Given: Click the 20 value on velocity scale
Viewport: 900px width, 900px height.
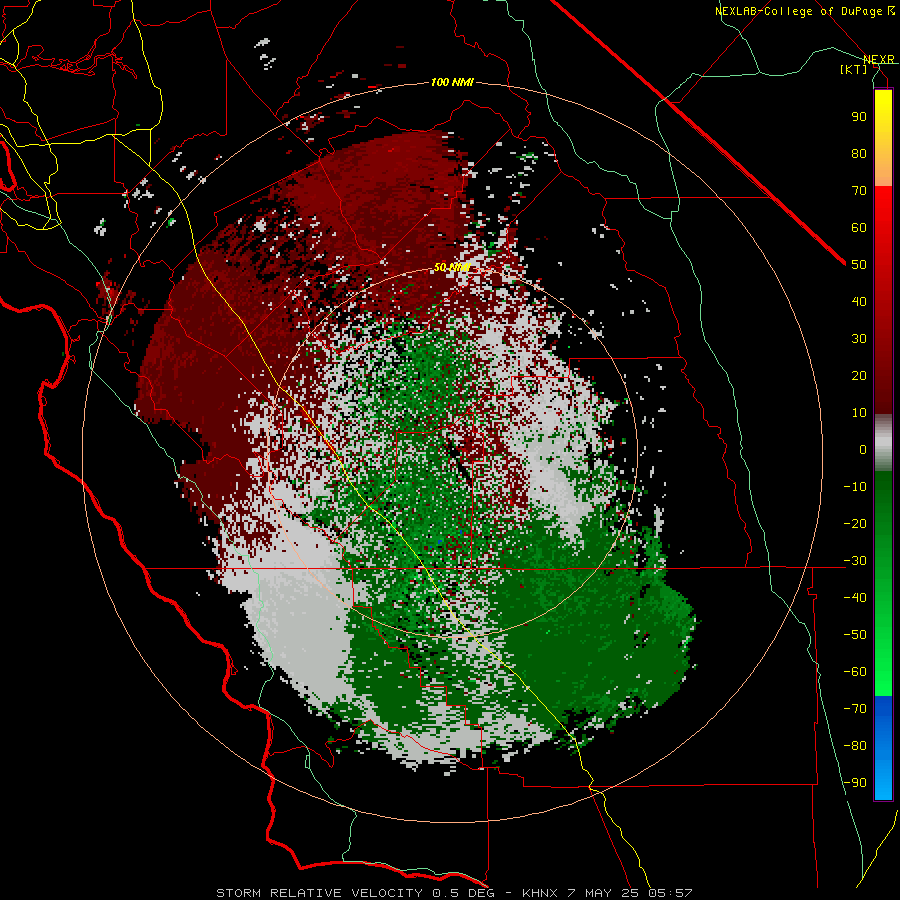Looking at the screenshot, I should coord(859,376).
